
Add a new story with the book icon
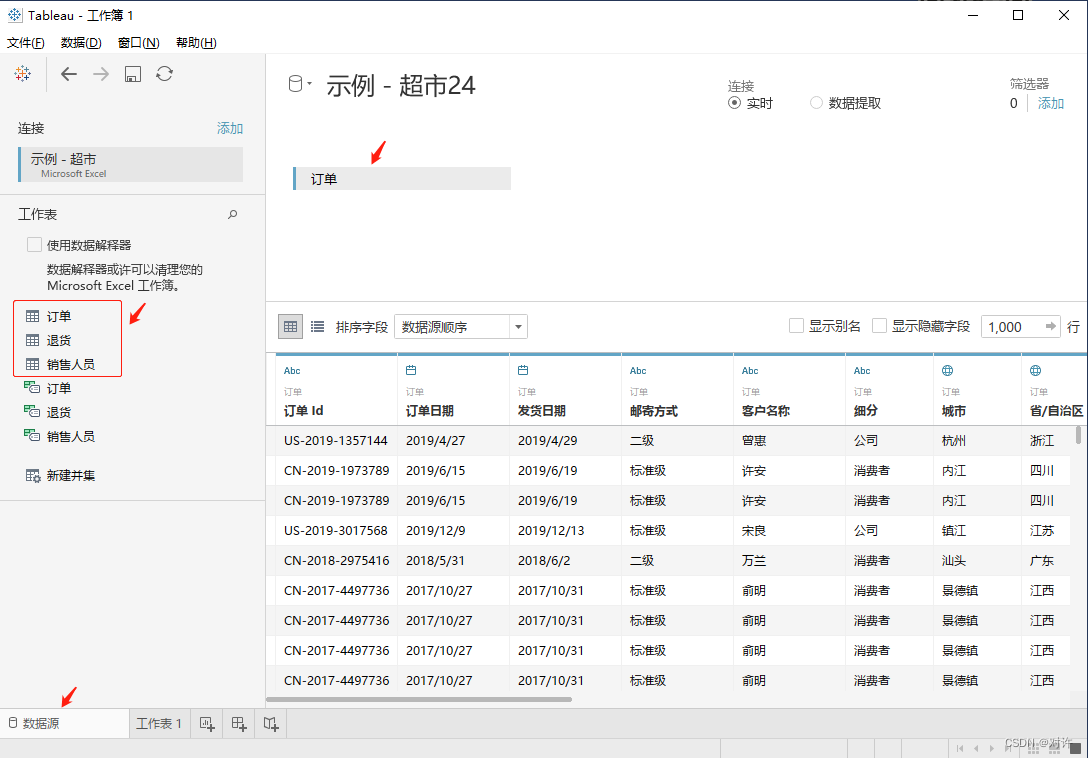click(x=271, y=724)
